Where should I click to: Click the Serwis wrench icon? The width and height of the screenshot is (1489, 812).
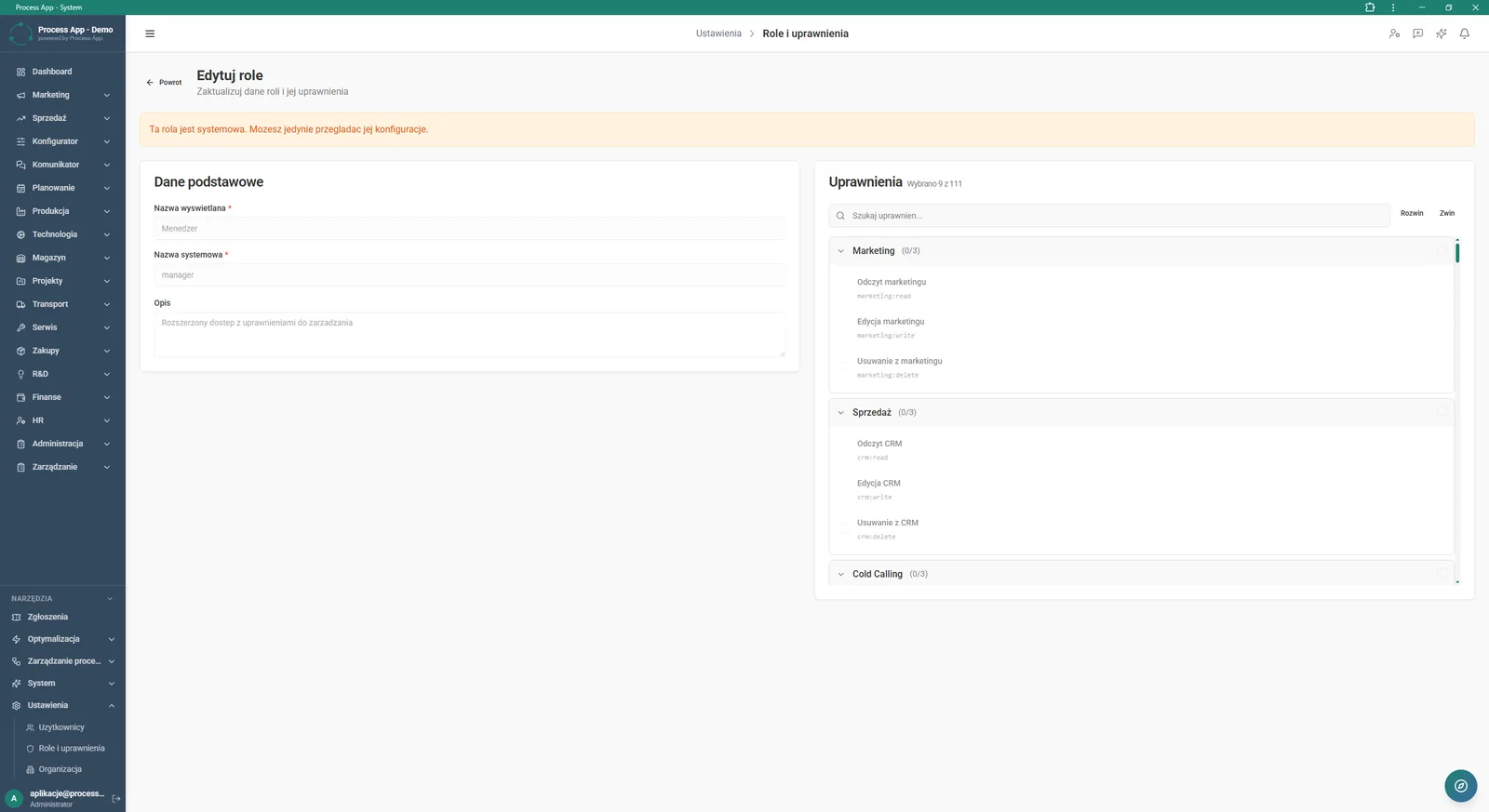(x=20, y=327)
